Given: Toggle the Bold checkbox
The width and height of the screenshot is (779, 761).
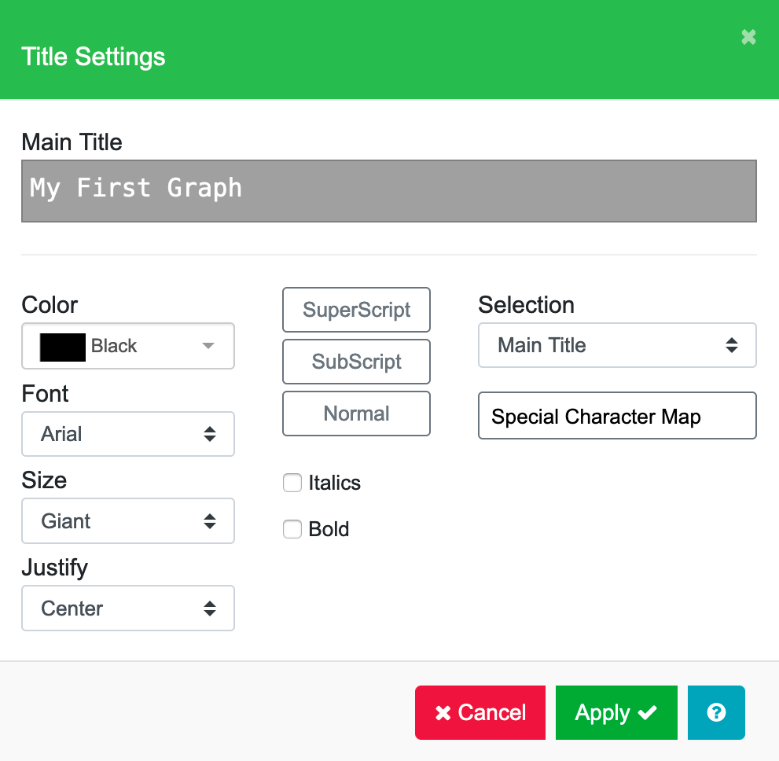Looking at the screenshot, I should click(292, 530).
